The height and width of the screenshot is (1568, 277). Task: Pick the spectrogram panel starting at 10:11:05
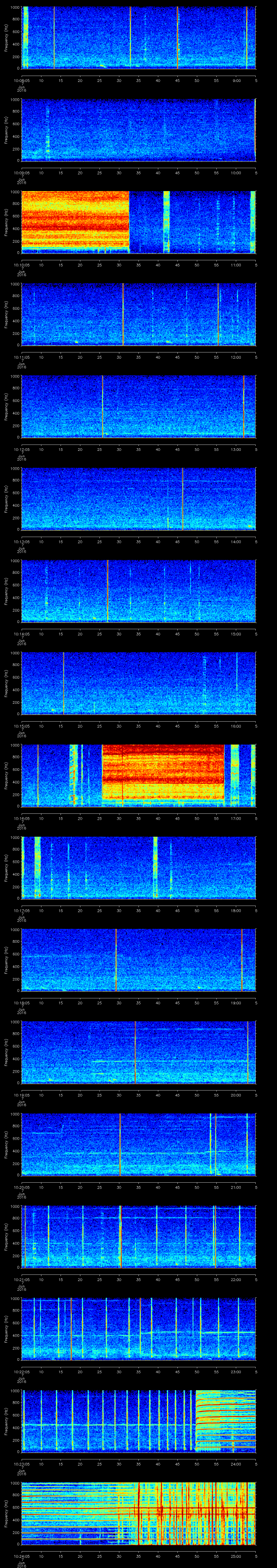[139, 314]
